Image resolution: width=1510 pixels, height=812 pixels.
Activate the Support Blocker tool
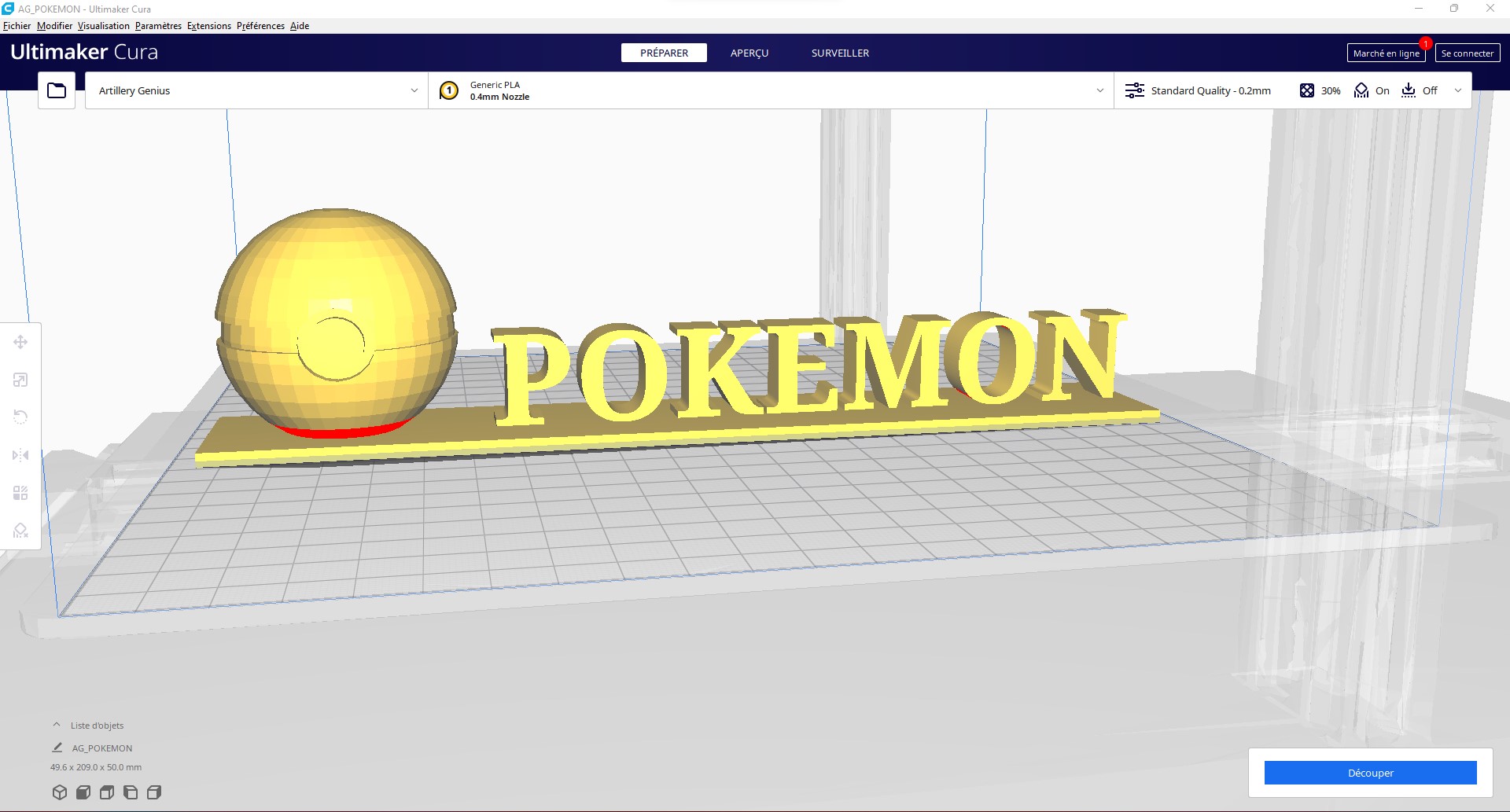point(21,531)
